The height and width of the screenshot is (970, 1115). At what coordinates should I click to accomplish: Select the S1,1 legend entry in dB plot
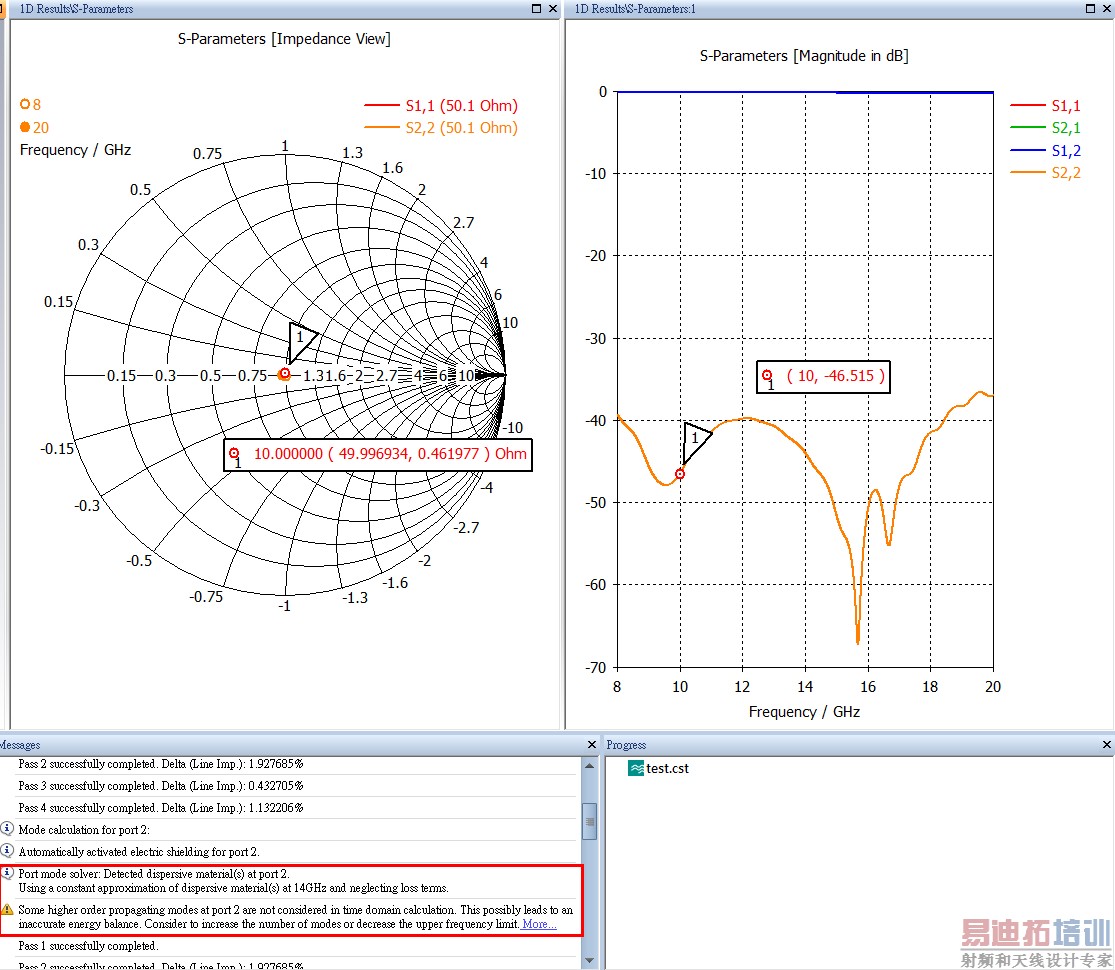(x=1045, y=105)
